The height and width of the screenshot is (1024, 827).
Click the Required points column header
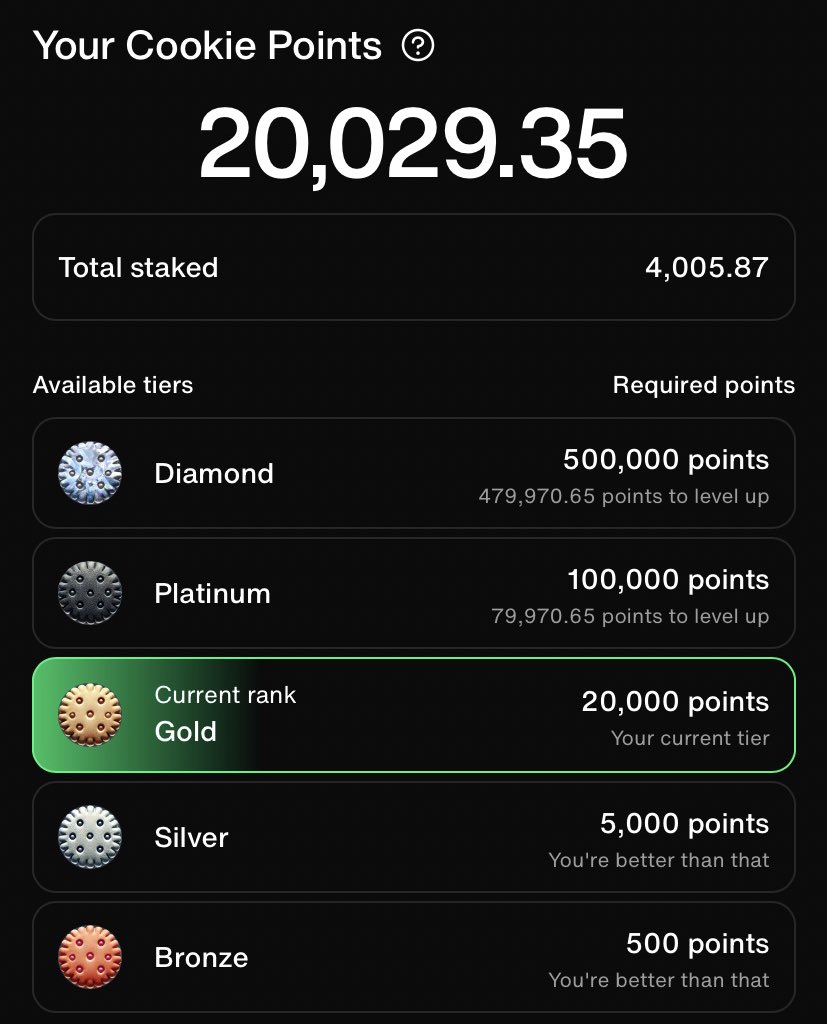704,385
